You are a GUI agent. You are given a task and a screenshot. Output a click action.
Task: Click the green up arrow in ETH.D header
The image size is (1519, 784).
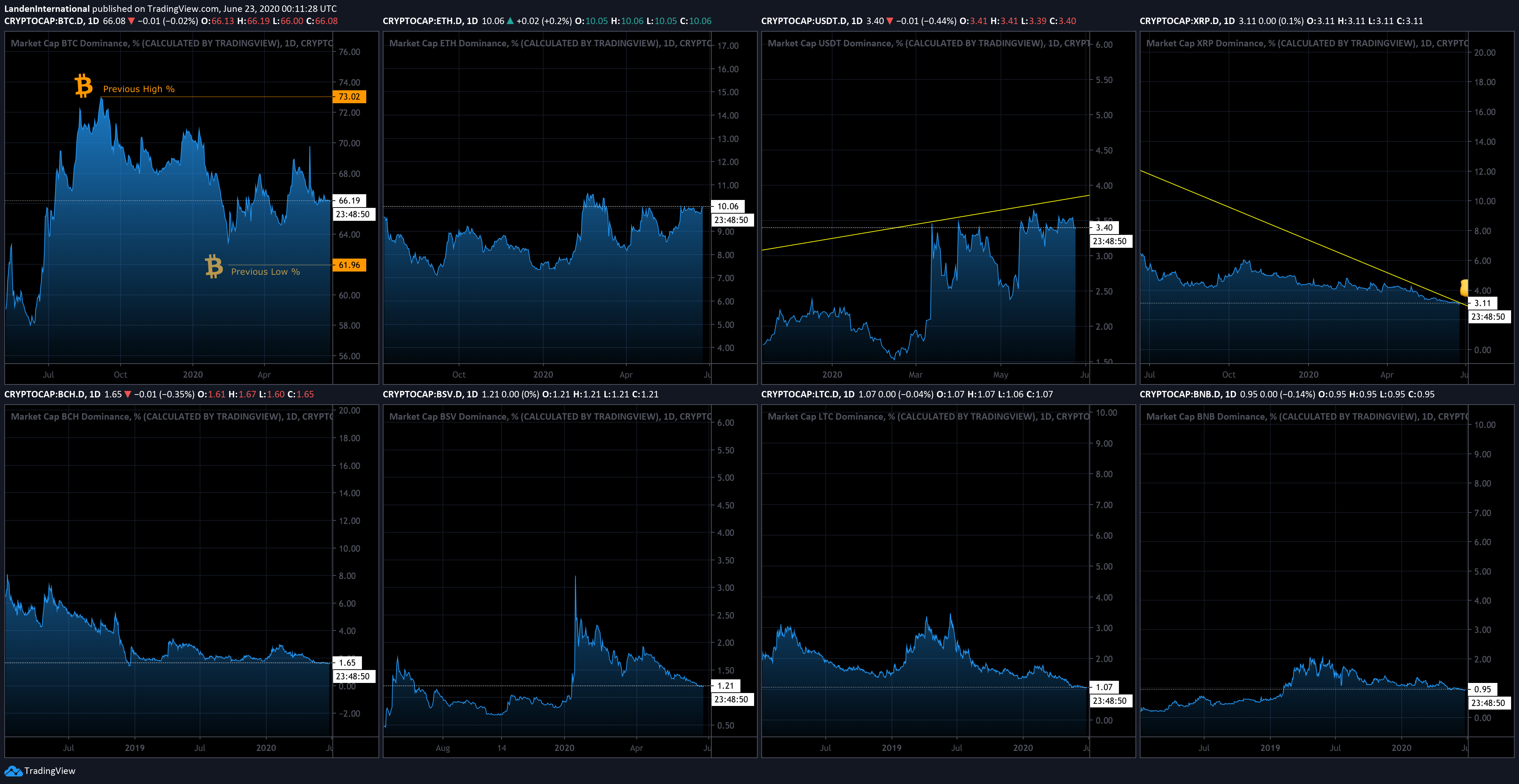click(510, 21)
